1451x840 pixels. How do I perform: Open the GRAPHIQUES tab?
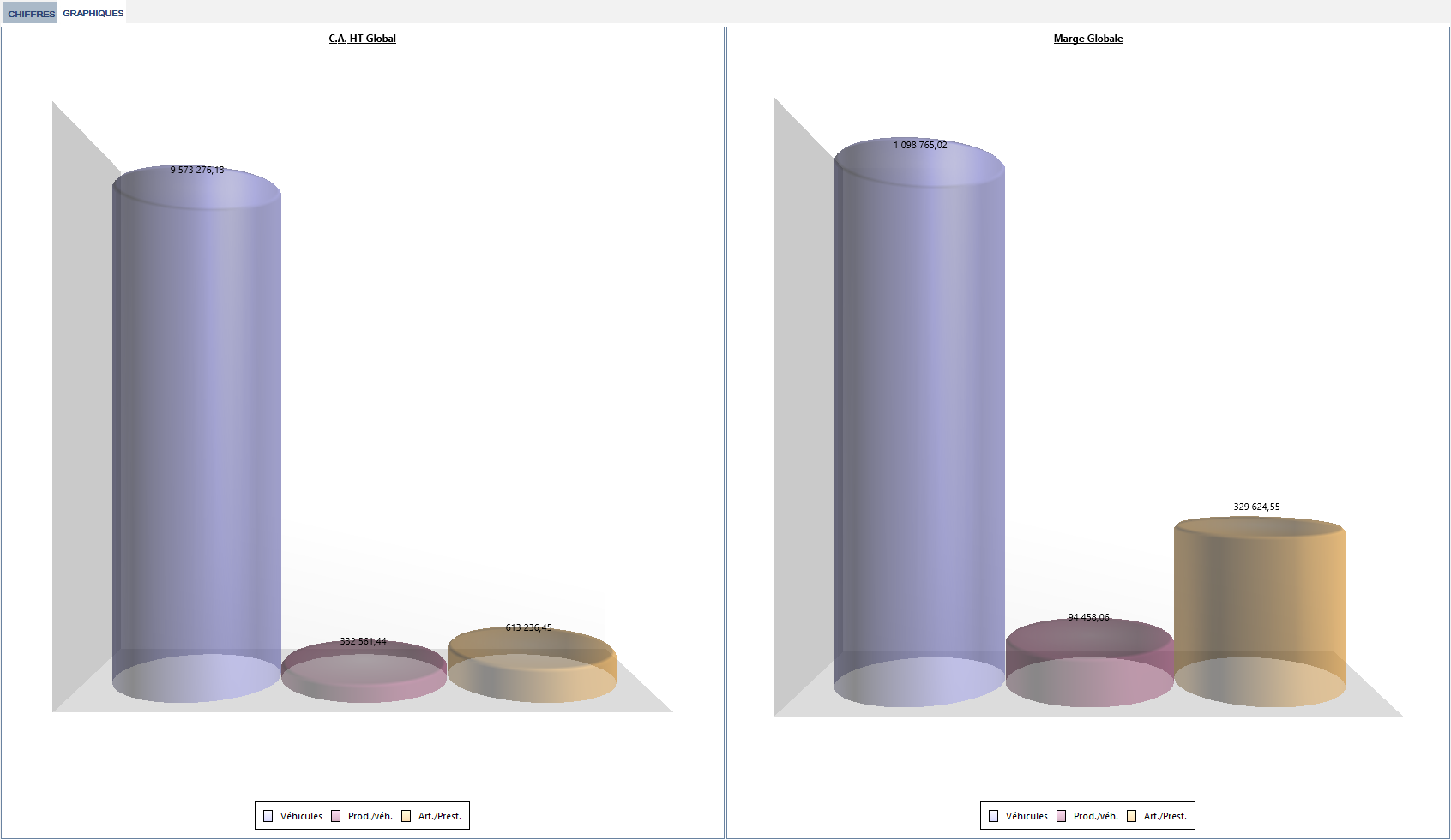(93, 13)
